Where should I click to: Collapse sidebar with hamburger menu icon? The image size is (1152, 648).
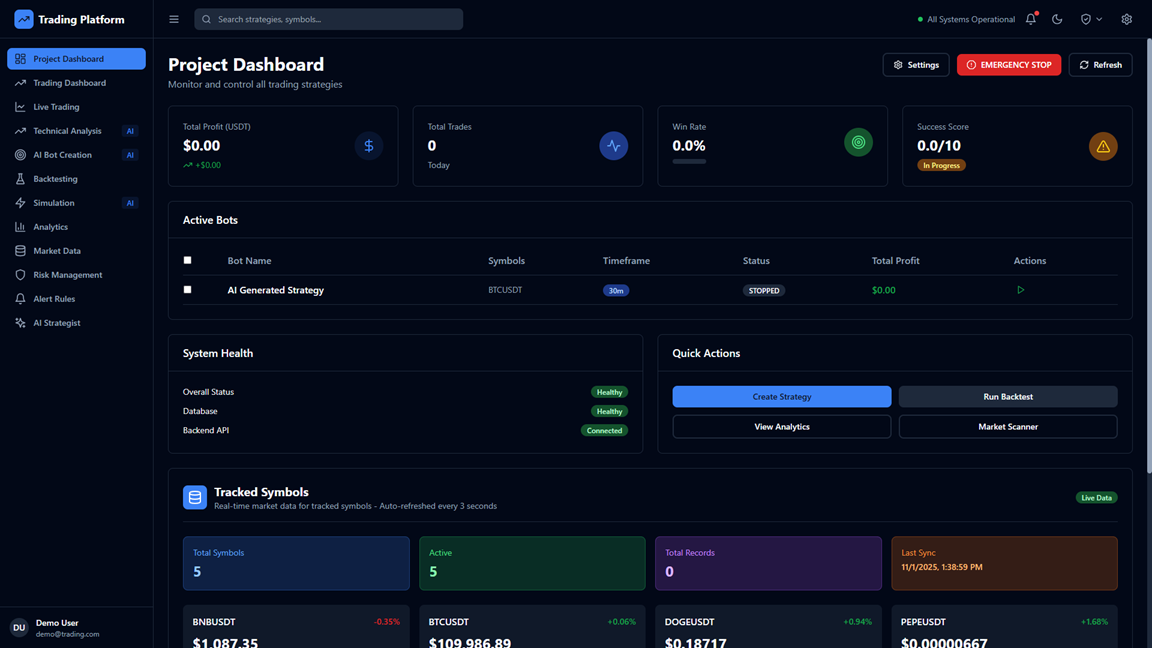(174, 19)
